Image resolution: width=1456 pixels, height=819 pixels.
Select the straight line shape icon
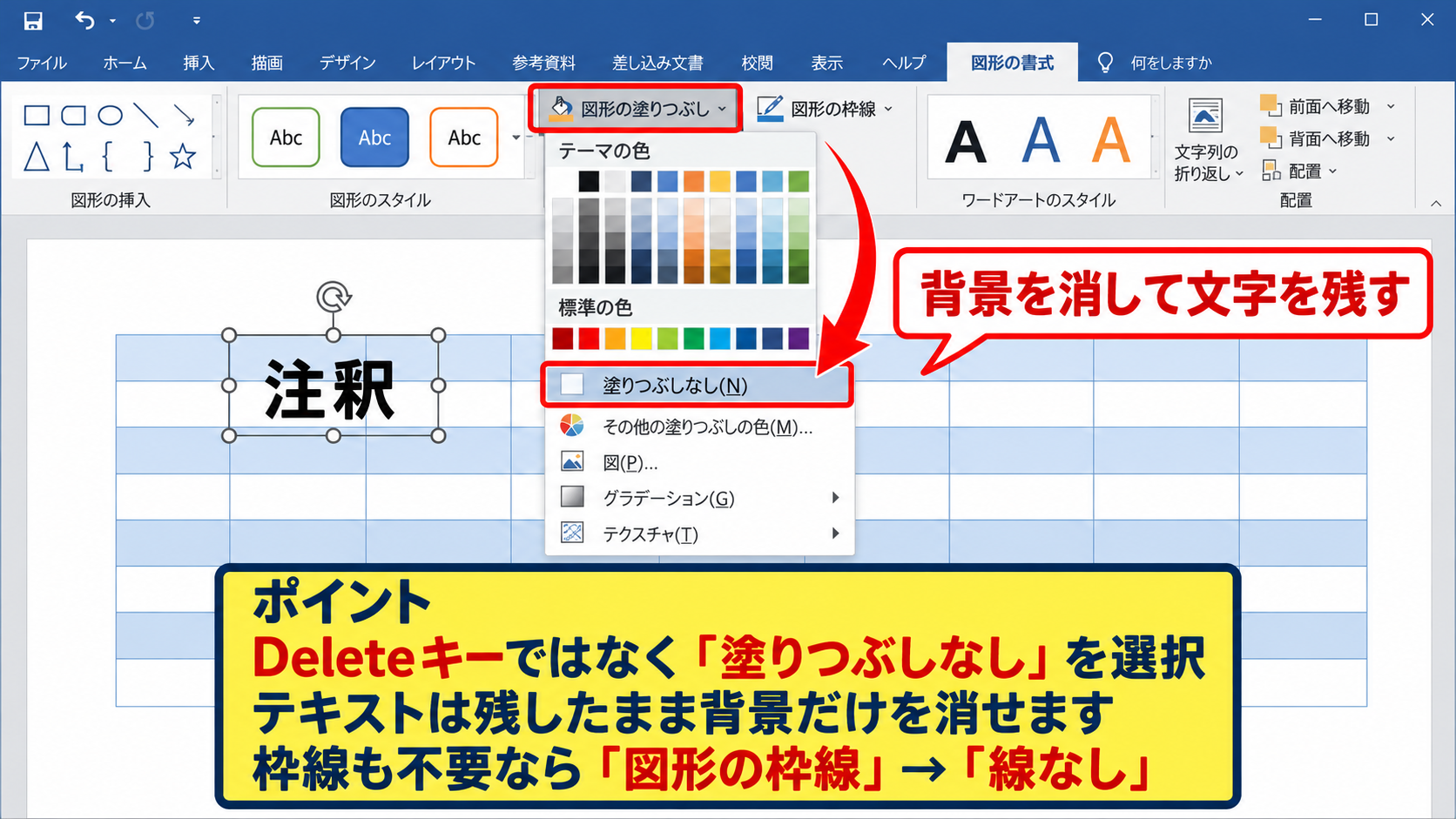(x=146, y=115)
